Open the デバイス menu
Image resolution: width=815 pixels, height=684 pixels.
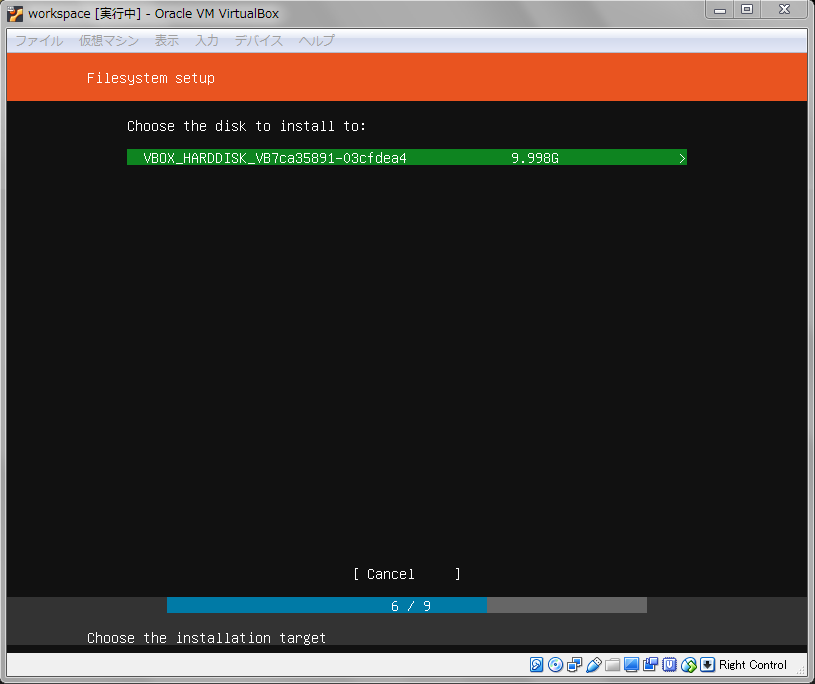coord(258,41)
